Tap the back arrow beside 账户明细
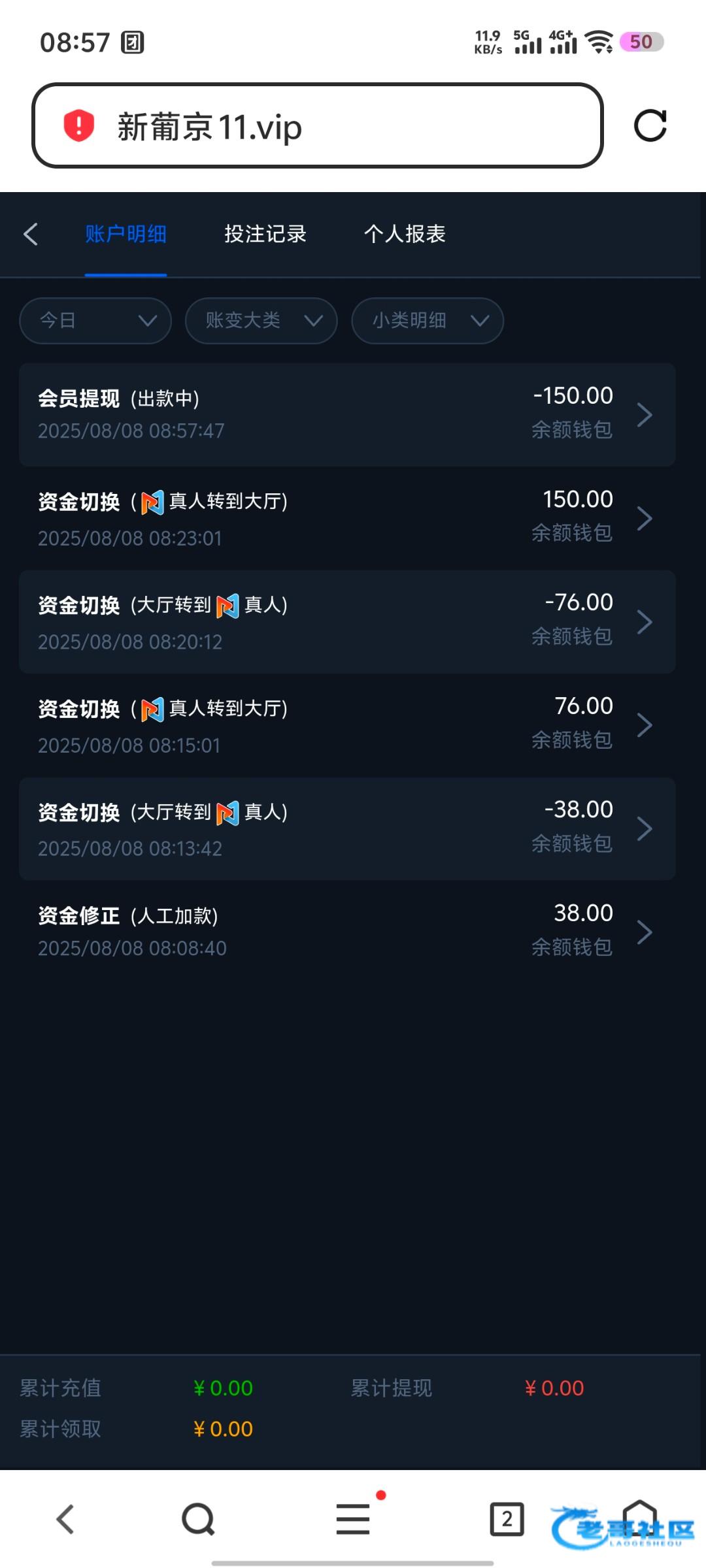Screen dimensions: 706x1568 pyautogui.click(x=31, y=234)
